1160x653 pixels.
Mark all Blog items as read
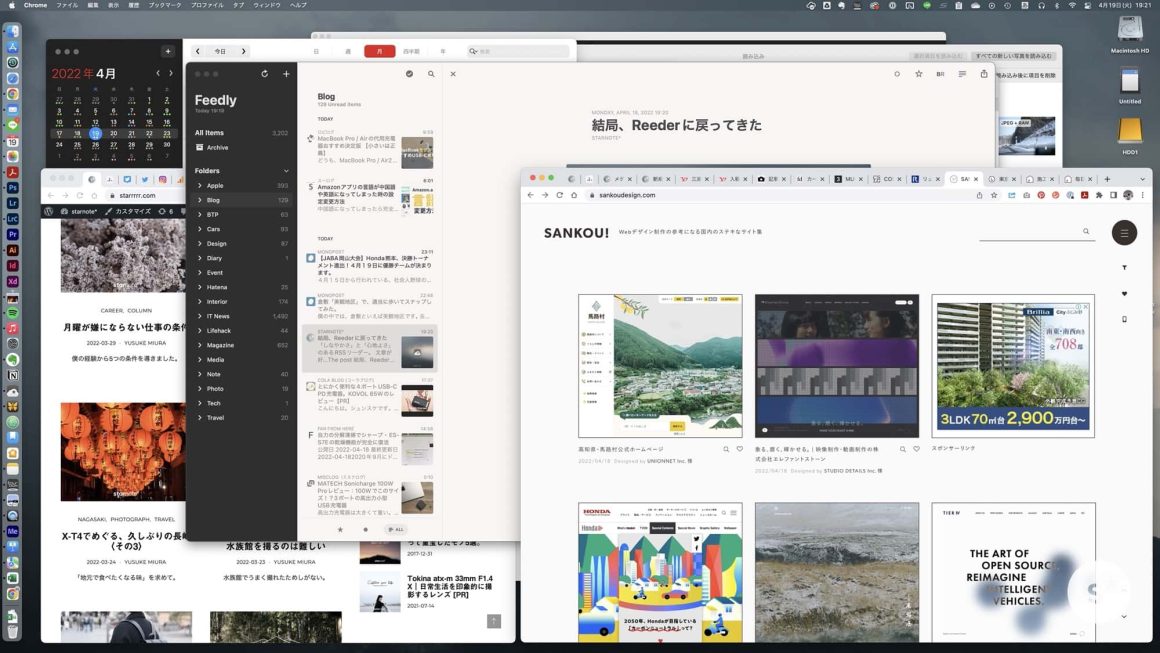tap(409, 74)
